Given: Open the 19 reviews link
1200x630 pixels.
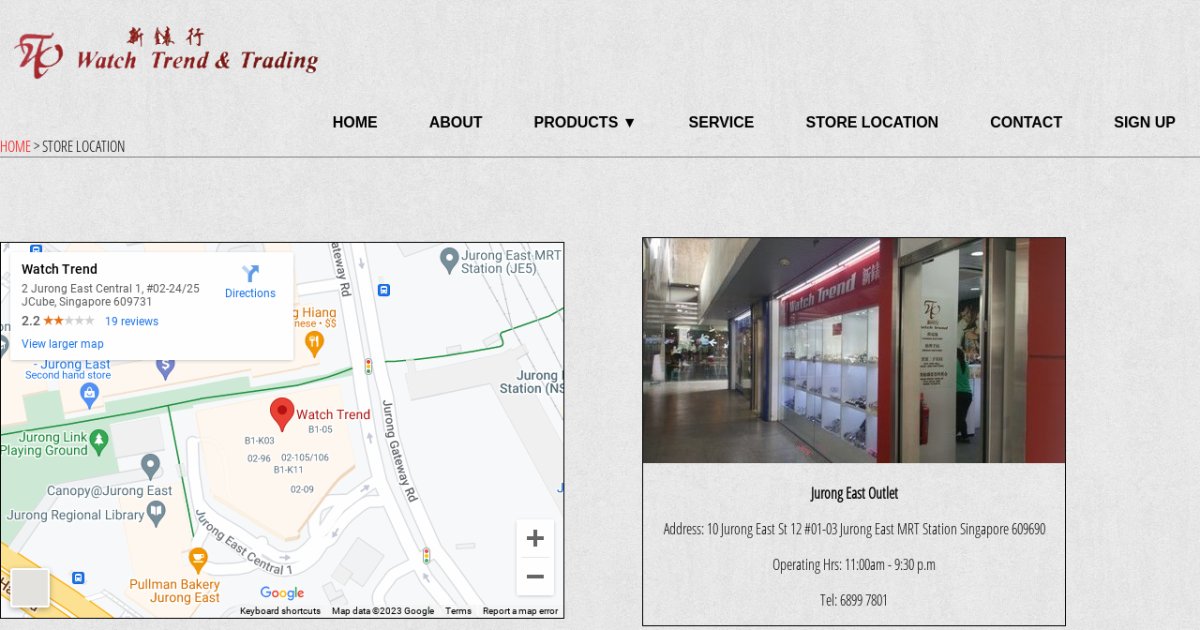Looking at the screenshot, I should (132, 321).
